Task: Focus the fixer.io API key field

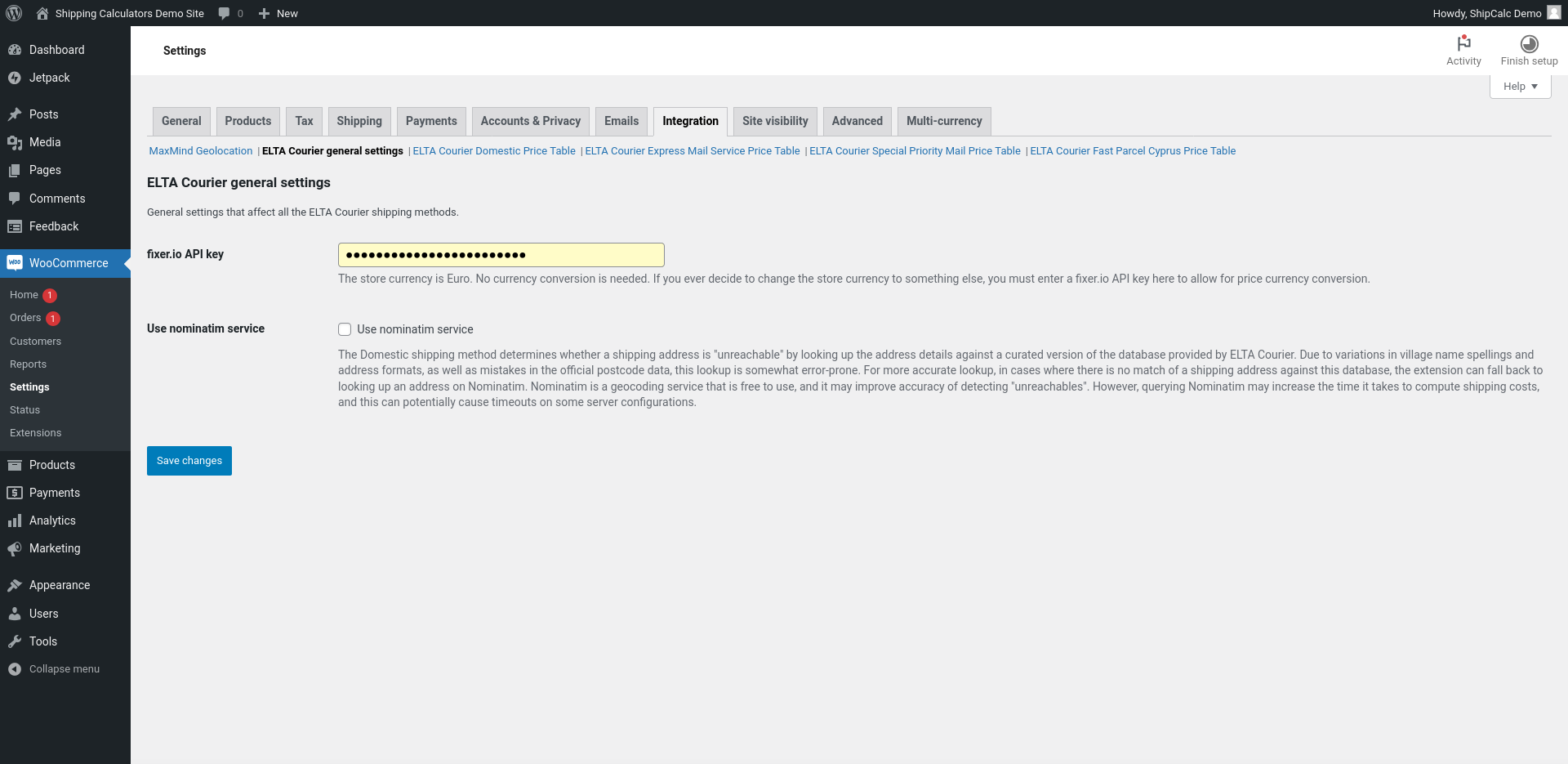Action: [501, 255]
